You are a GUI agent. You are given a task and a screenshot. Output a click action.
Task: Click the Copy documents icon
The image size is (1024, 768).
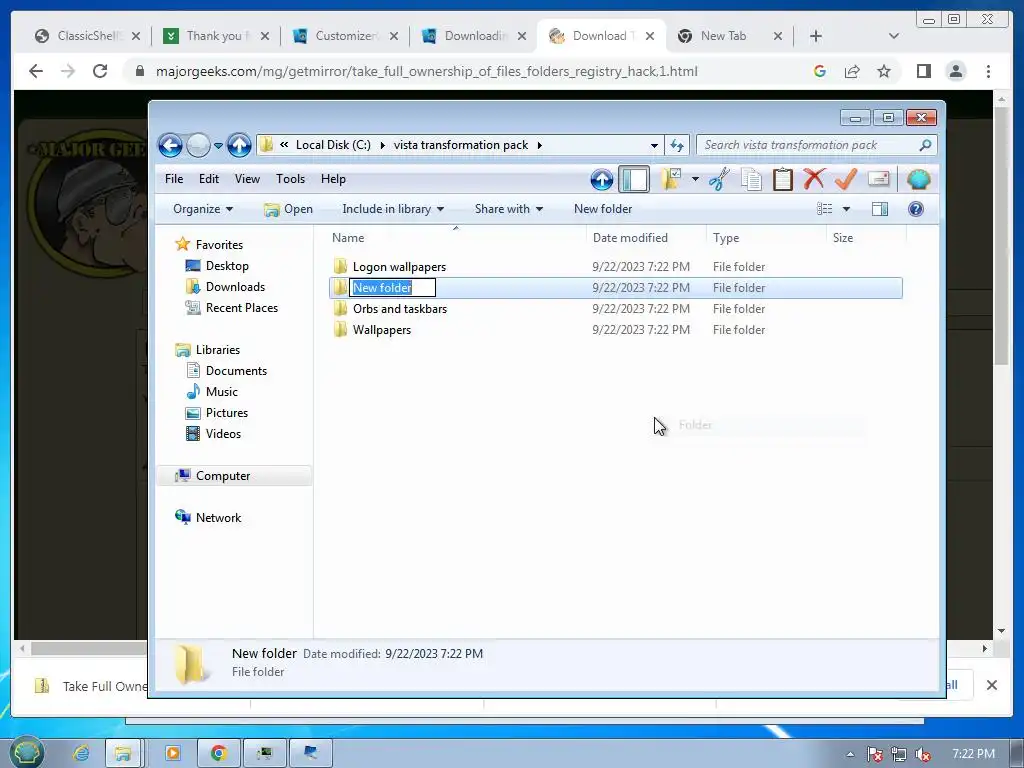click(751, 180)
